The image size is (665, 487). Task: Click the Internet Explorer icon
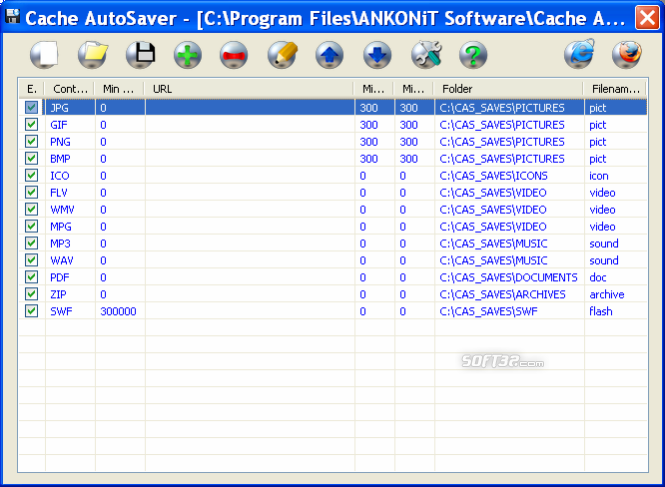[x=579, y=54]
